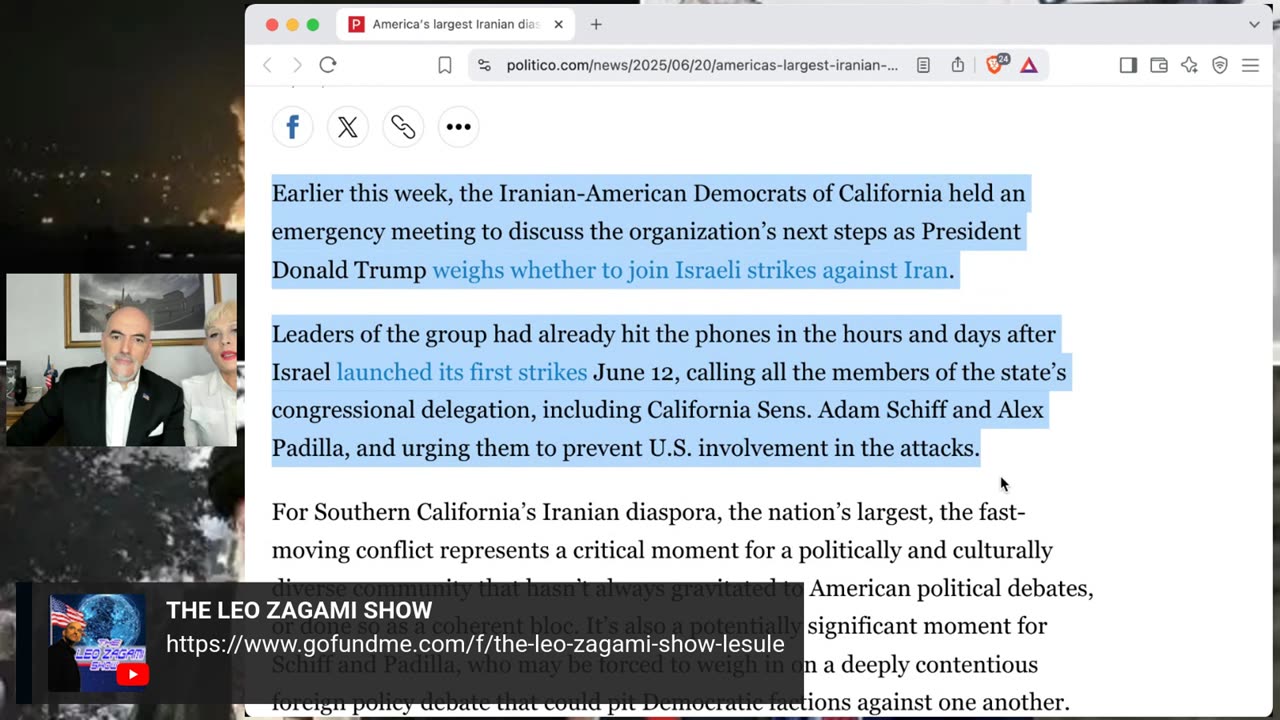The height and width of the screenshot is (720, 1280).
Task: Open Brave VPN shield icon
Action: point(1220,65)
